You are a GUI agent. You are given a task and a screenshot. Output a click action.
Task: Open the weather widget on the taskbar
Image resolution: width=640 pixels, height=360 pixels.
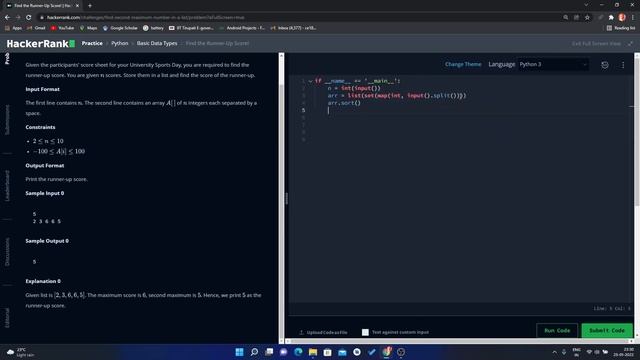(20, 352)
